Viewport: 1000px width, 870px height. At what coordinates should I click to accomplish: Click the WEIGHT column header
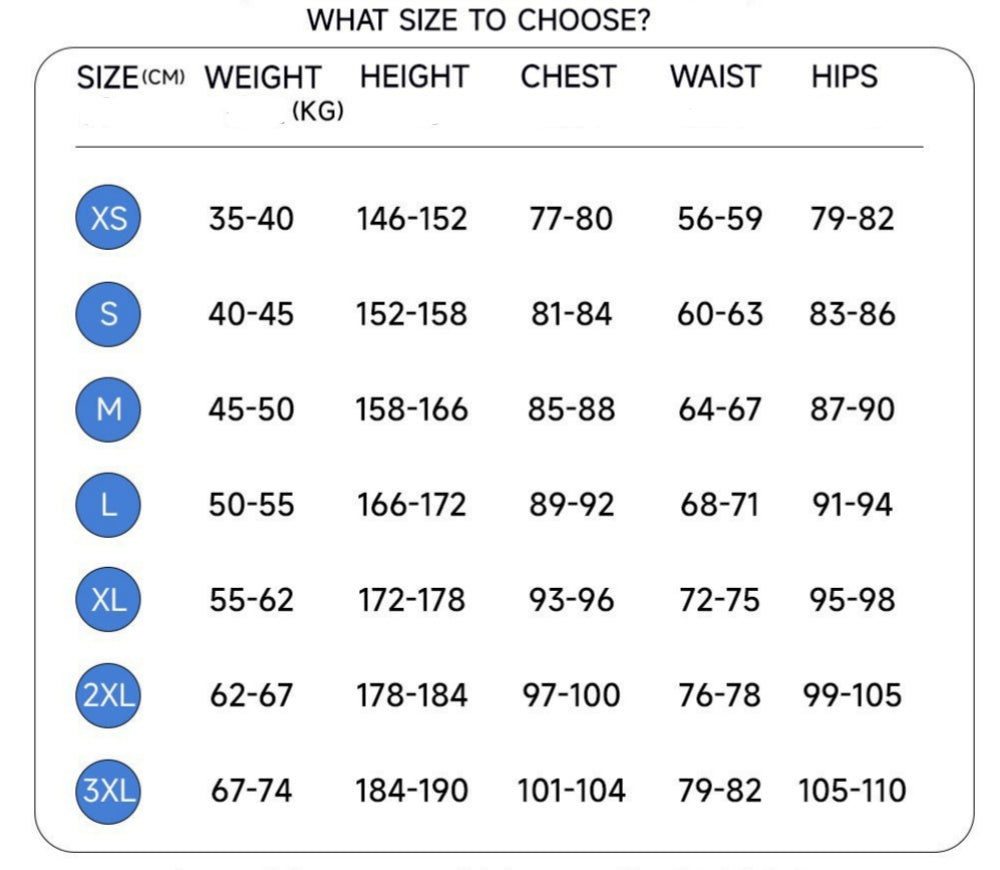[263, 78]
